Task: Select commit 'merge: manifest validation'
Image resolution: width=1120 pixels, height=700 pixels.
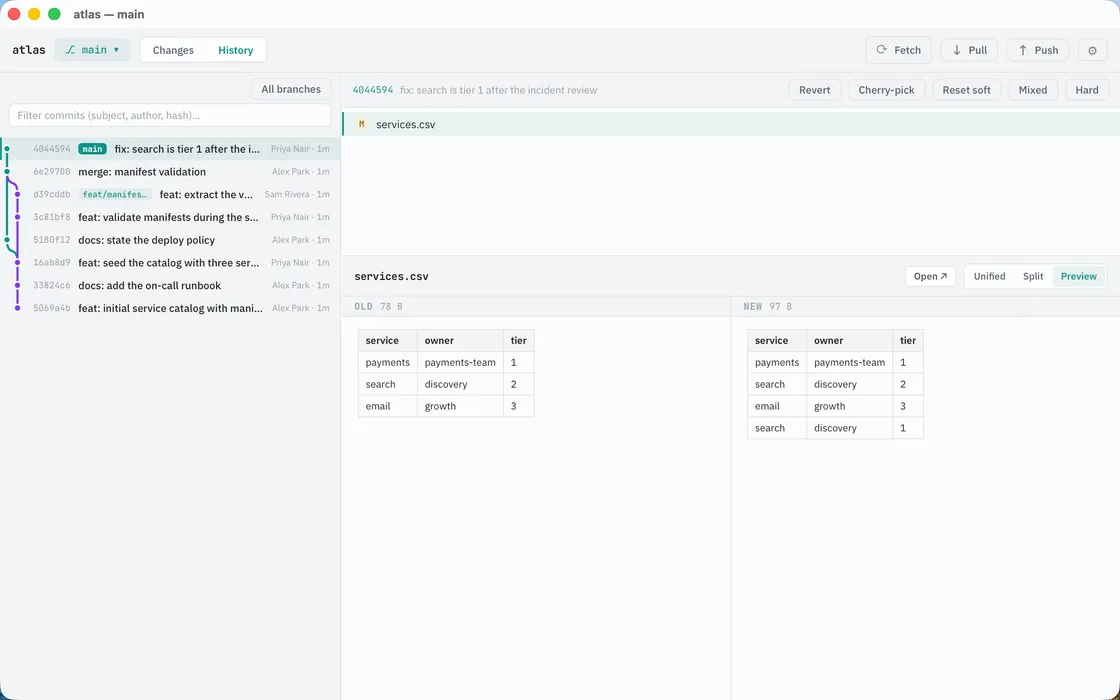Action: [170, 171]
